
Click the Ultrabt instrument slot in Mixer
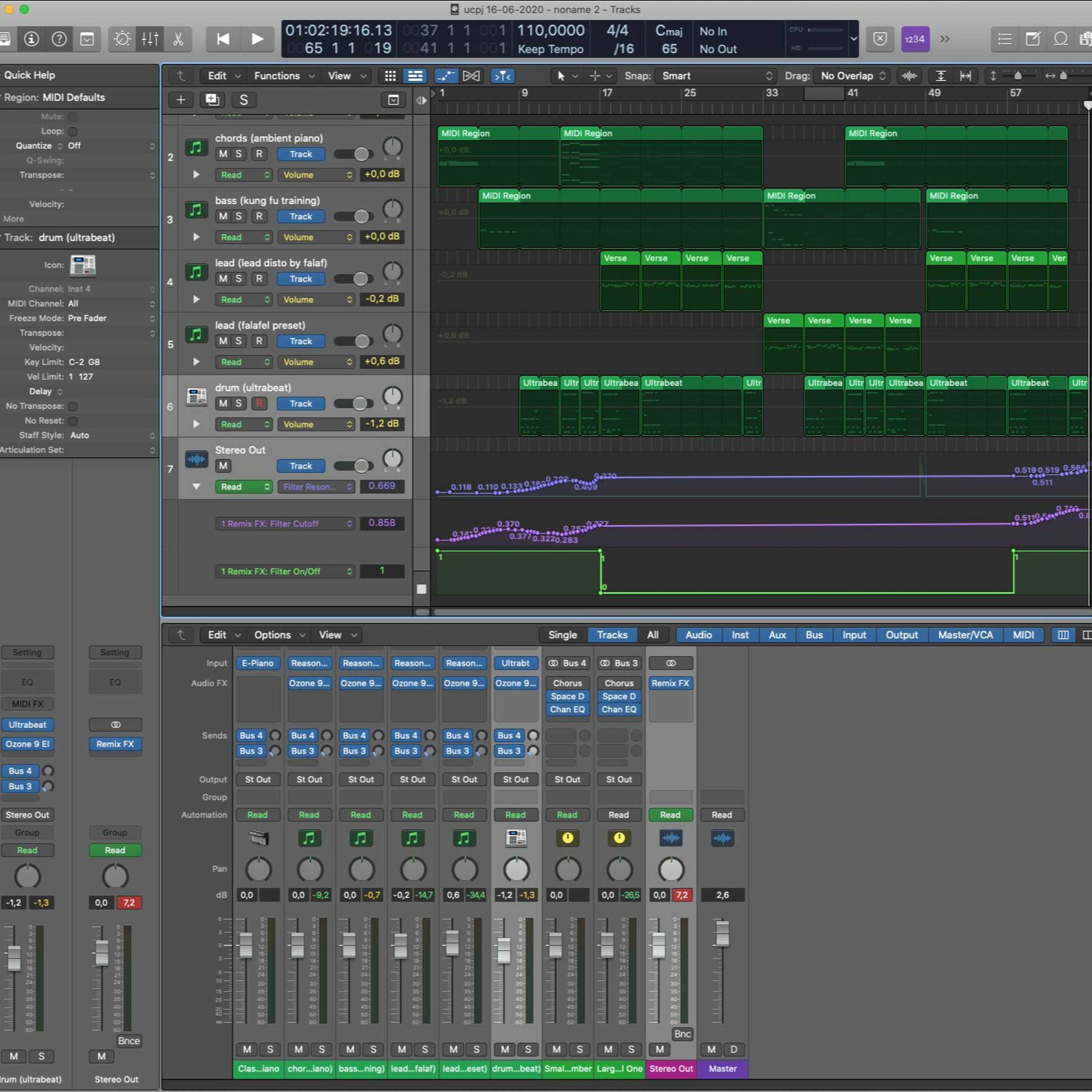tap(515, 663)
